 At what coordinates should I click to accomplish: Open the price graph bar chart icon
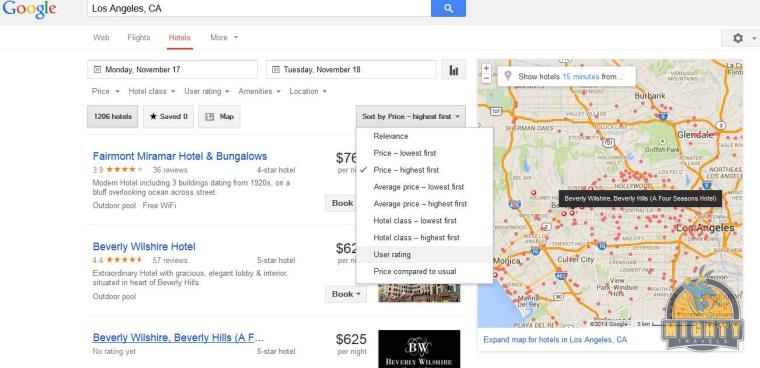click(x=454, y=70)
